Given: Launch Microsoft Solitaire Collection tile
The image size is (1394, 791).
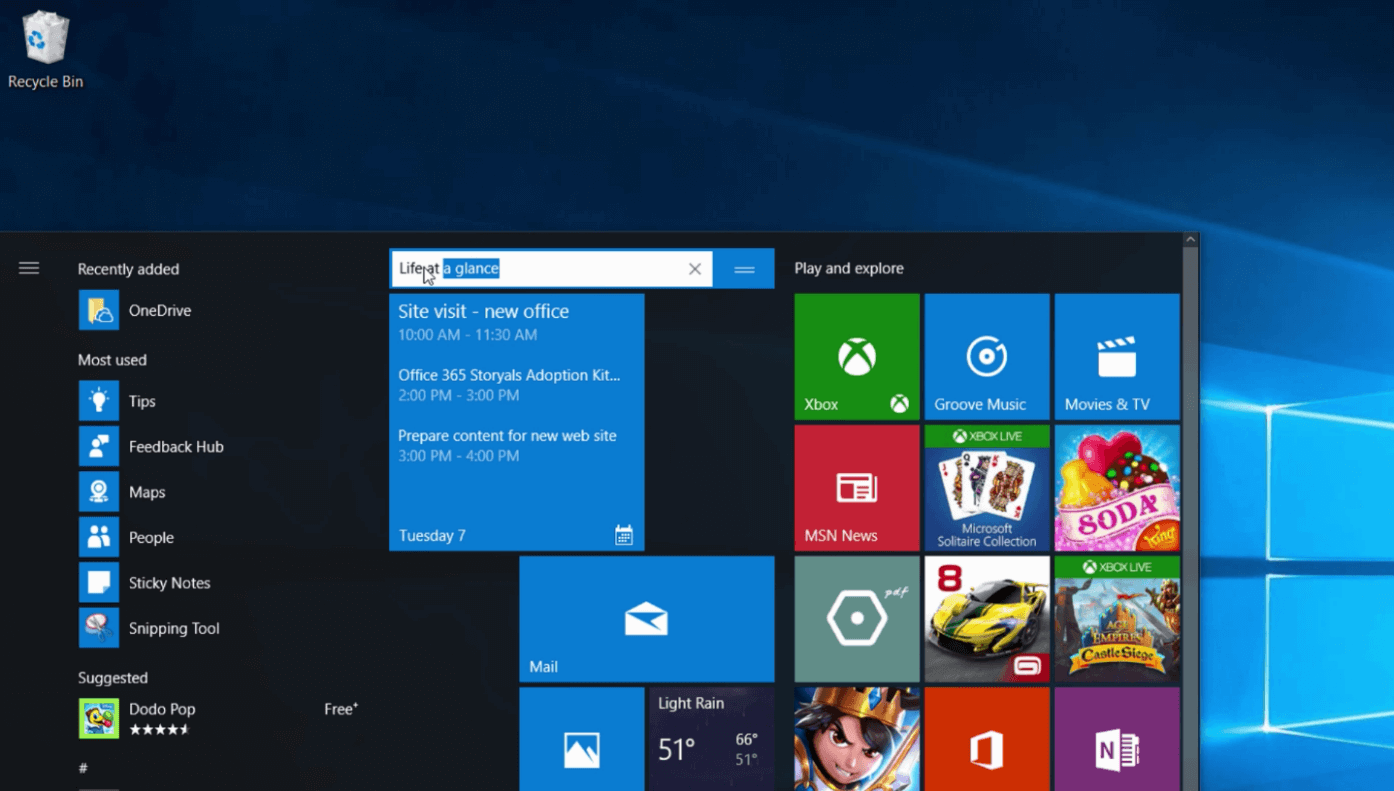Looking at the screenshot, I should pyautogui.click(x=986, y=487).
